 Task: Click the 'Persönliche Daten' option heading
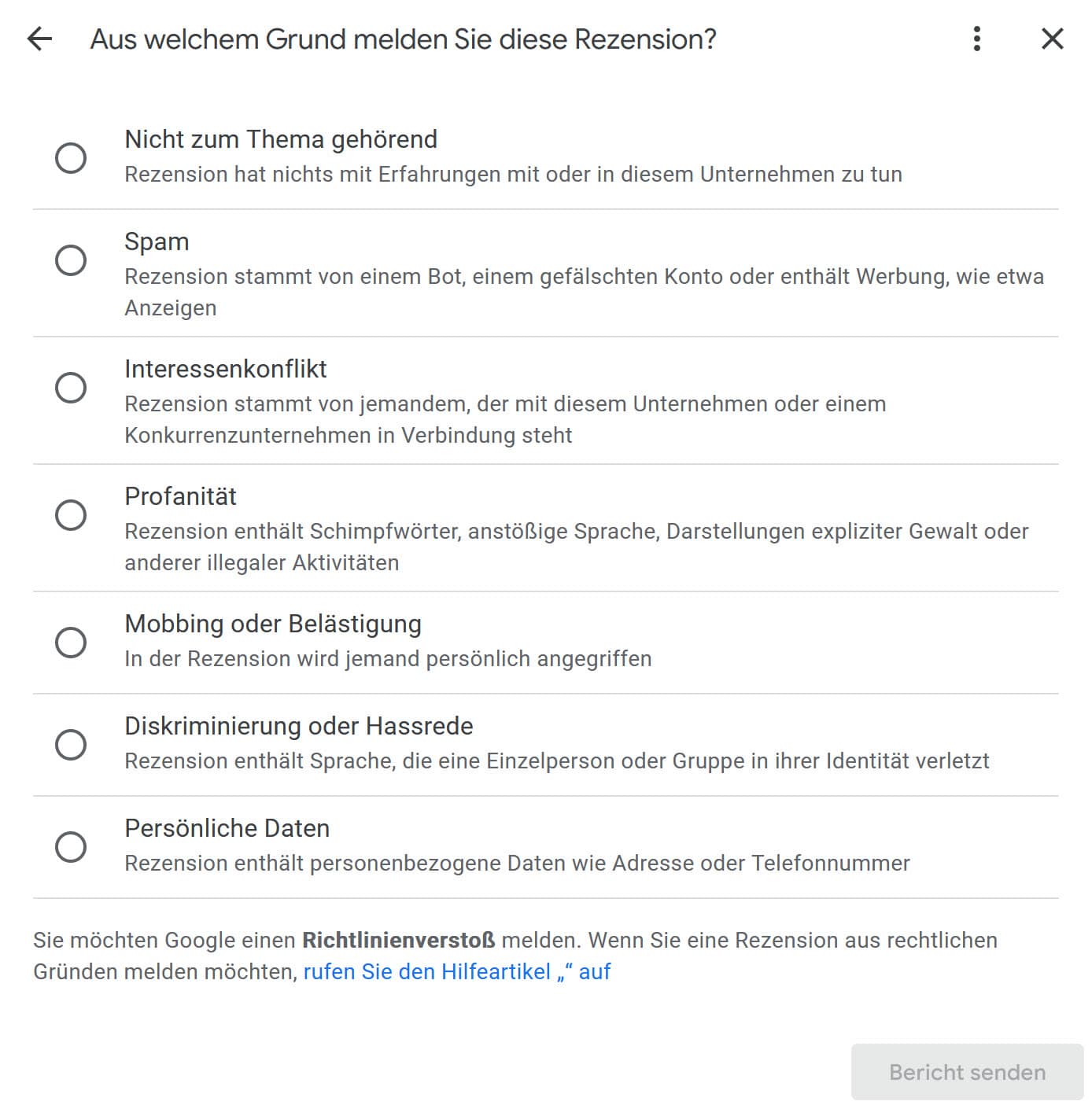pos(227,828)
